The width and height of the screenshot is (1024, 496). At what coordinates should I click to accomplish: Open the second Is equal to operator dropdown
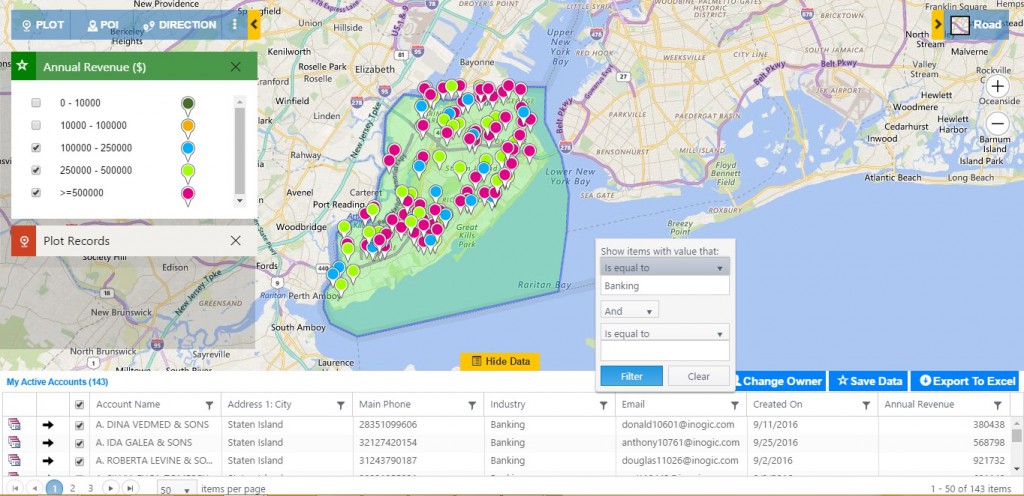click(664, 333)
